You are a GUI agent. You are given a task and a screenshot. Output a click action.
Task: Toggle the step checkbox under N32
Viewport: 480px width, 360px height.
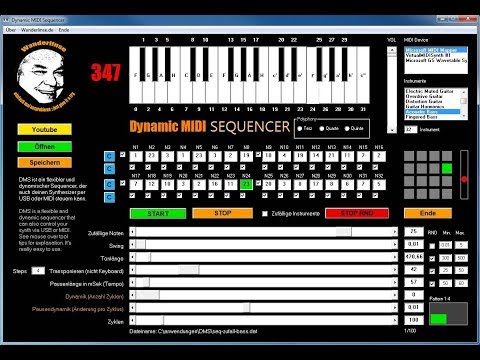[x=375, y=195]
